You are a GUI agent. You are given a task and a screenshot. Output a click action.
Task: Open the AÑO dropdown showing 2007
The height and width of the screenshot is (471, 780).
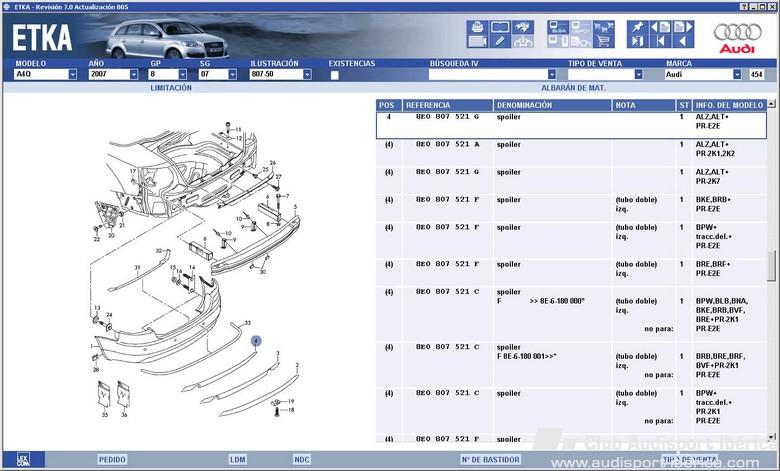pos(133,75)
